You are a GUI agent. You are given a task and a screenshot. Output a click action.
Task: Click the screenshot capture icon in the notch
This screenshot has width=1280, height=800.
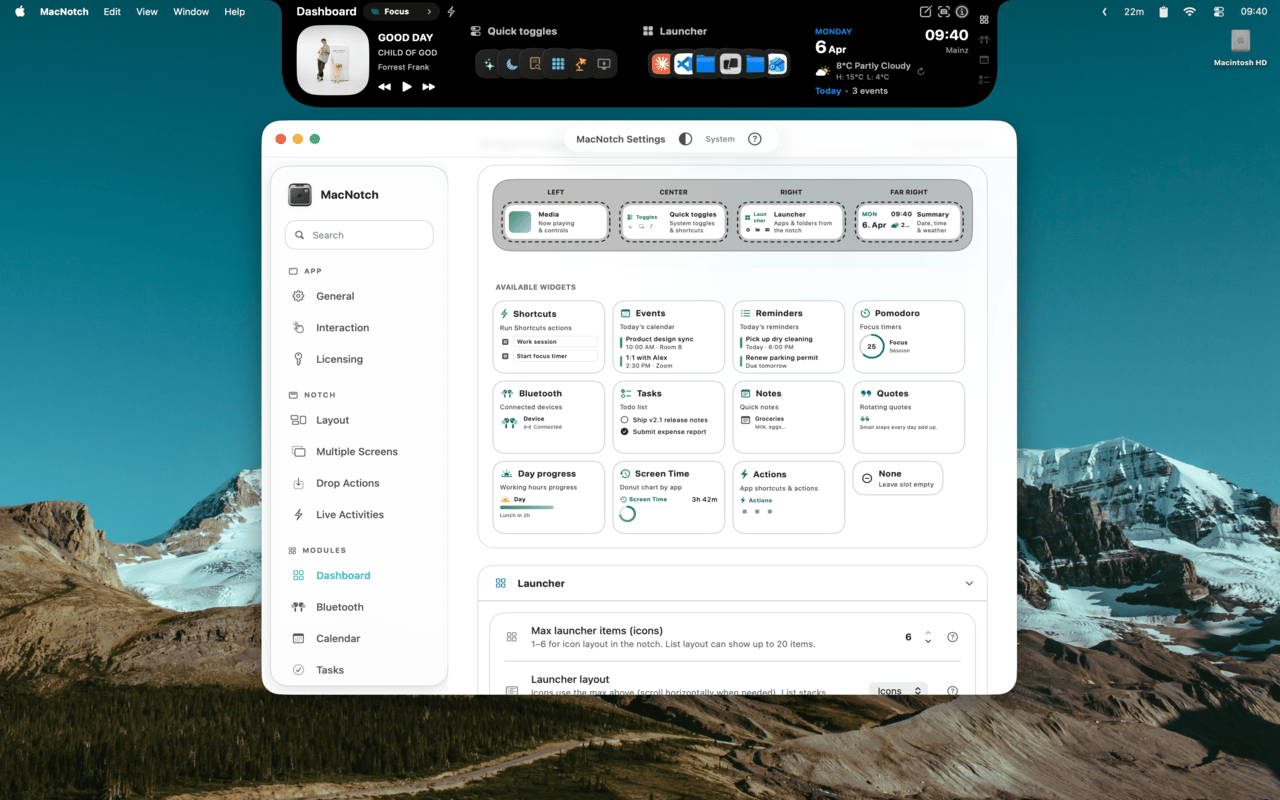click(x=943, y=12)
